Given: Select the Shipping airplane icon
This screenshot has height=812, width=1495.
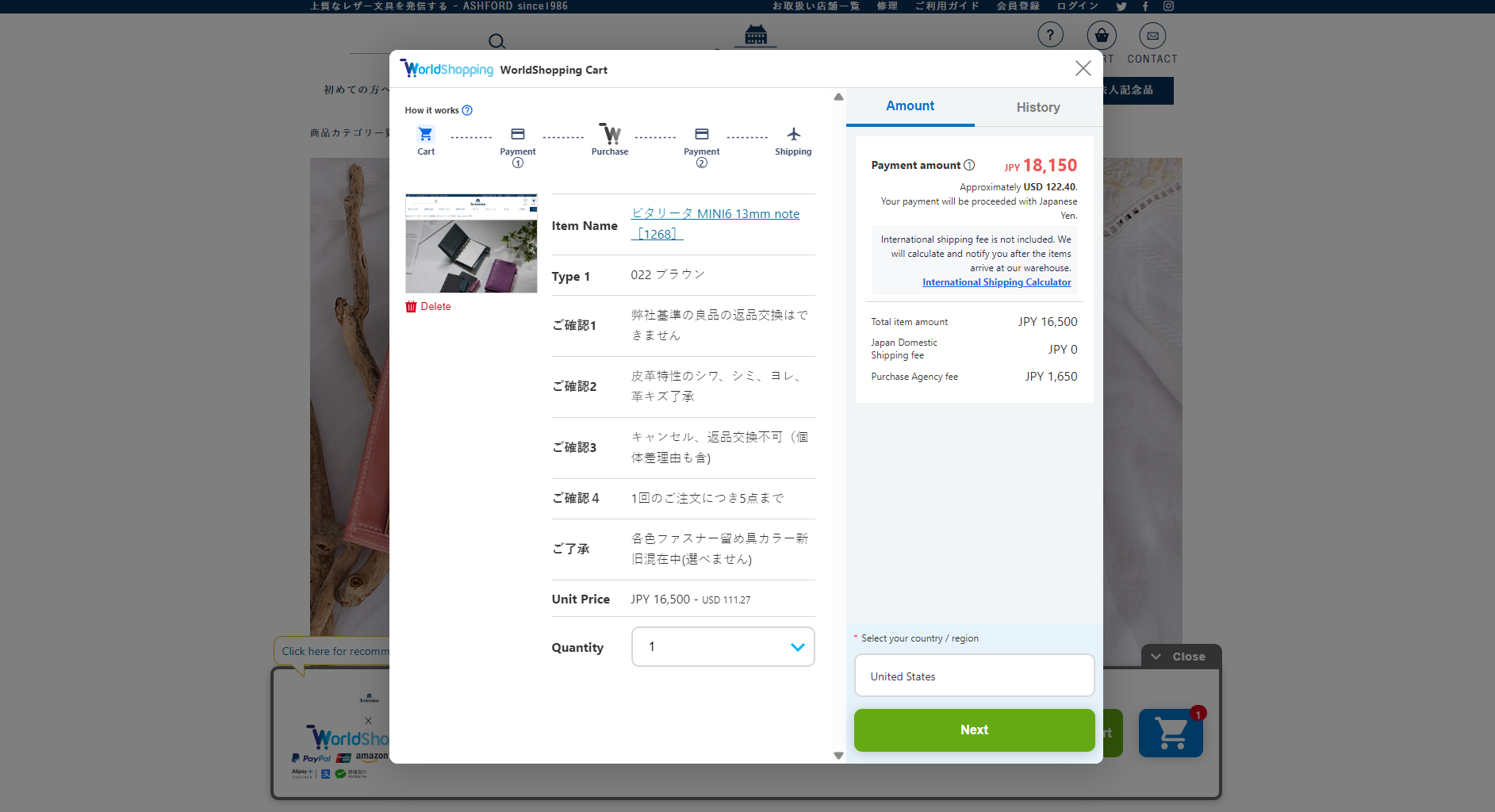Looking at the screenshot, I should [x=793, y=135].
